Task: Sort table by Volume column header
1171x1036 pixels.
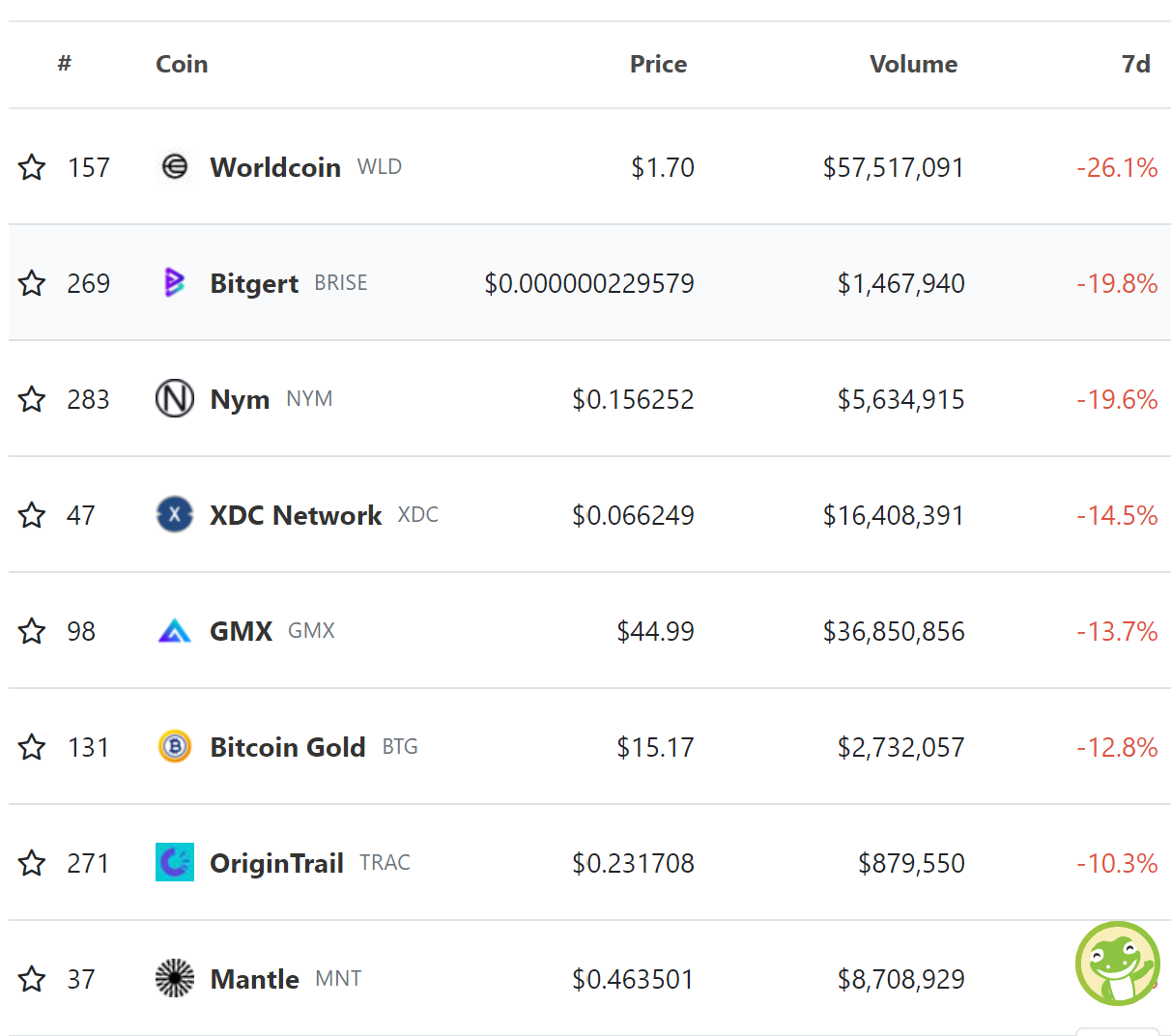Action: 913,65
